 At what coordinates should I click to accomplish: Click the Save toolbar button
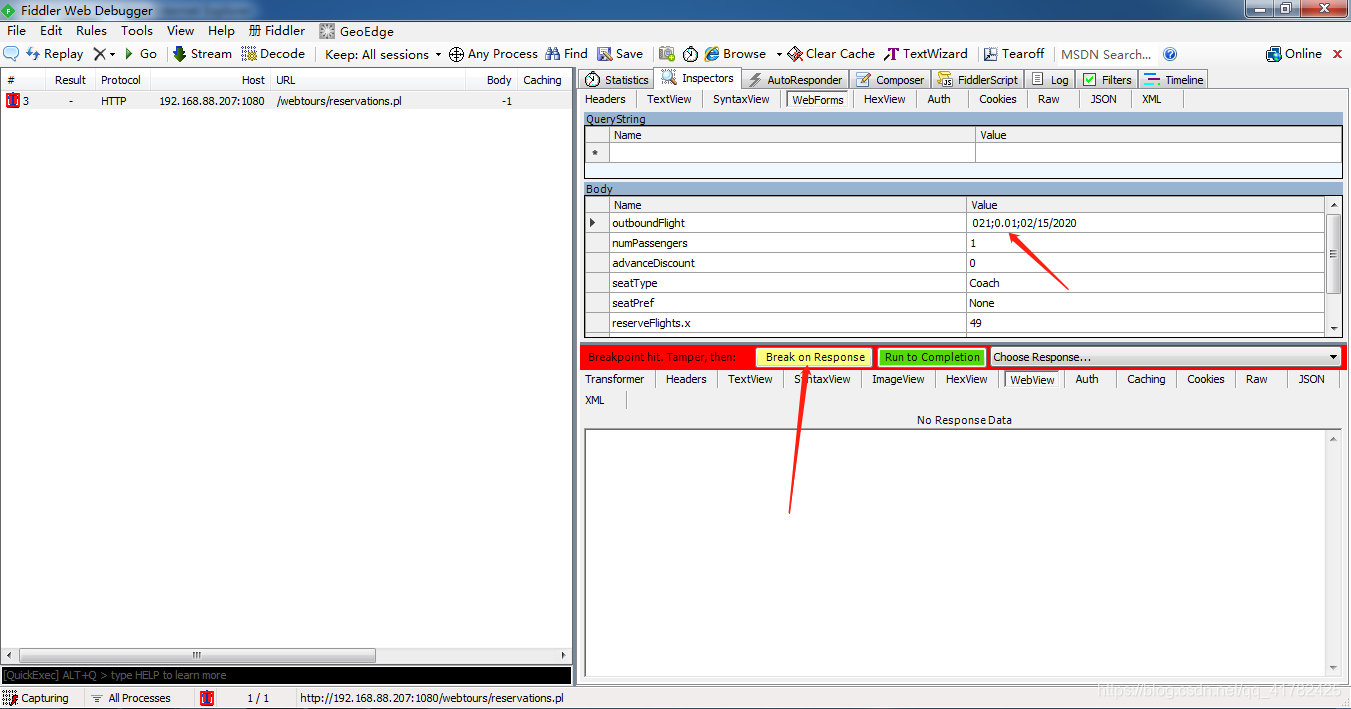pyautogui.click(x=620, y=54)
